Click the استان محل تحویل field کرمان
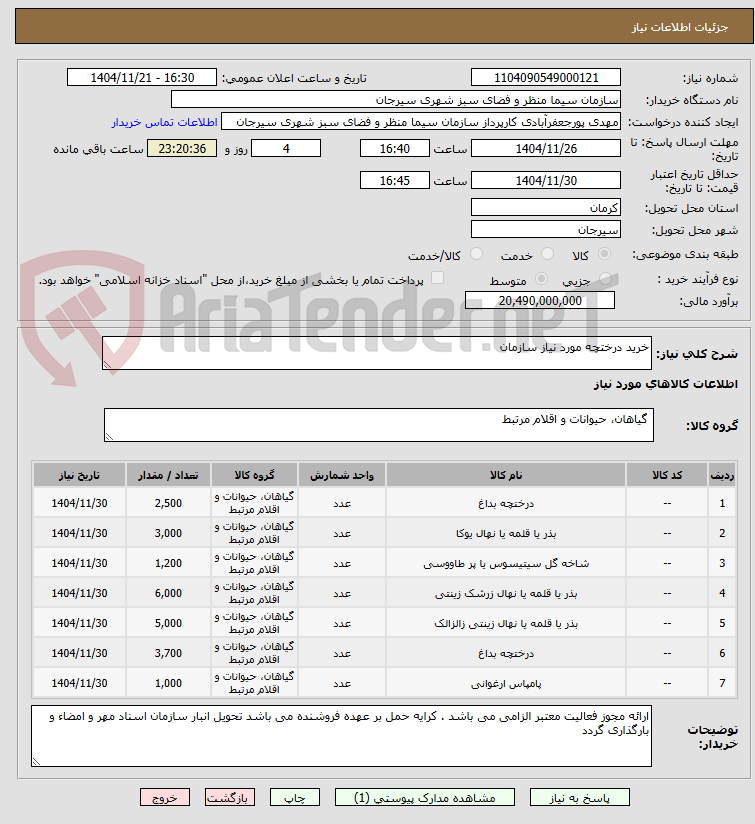The height and width of the screenshot is (824, 755). pyautogui.click(x=546, y=207)
